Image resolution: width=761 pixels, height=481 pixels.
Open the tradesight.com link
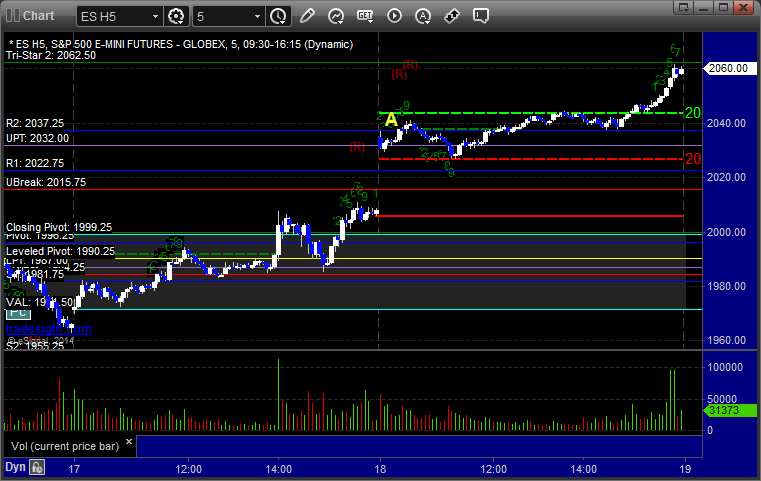49,329
